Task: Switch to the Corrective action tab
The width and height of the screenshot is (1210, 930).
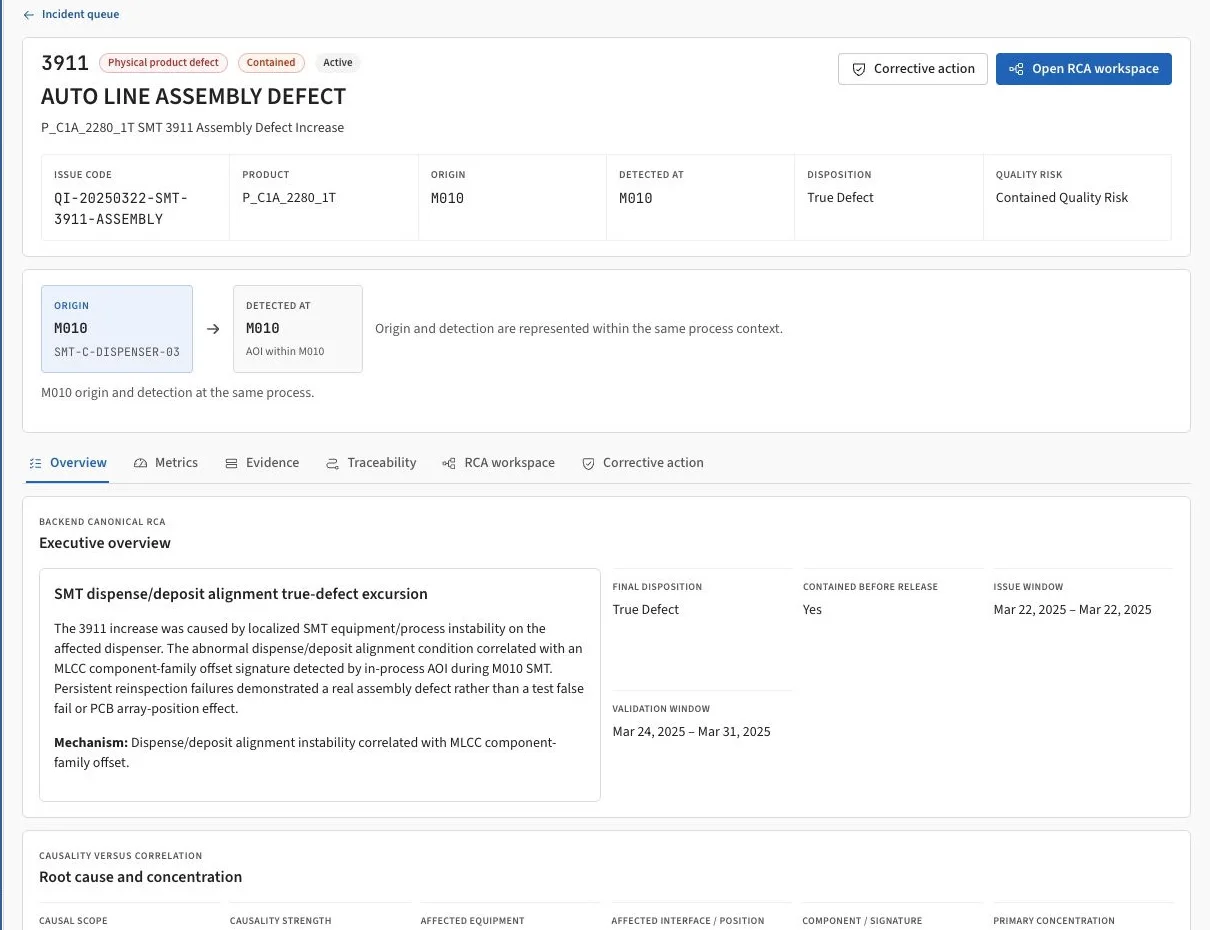Action: 653,463
